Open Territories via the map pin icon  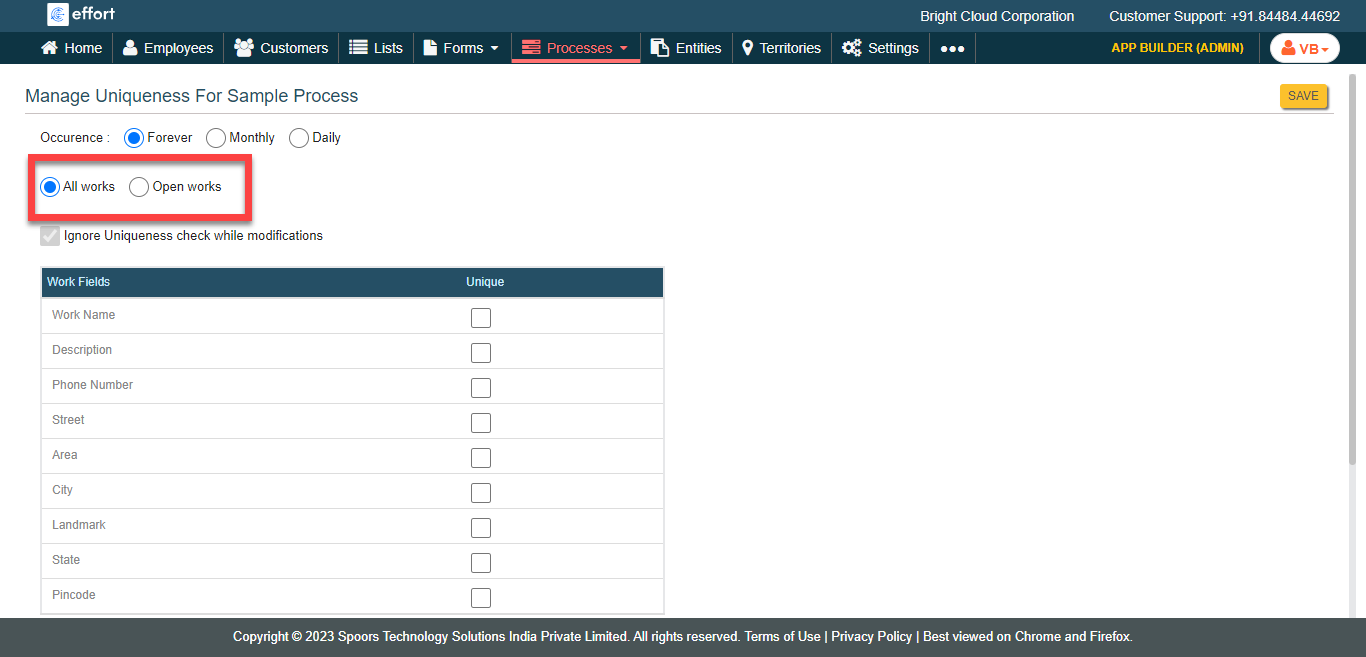coord(747,48)
